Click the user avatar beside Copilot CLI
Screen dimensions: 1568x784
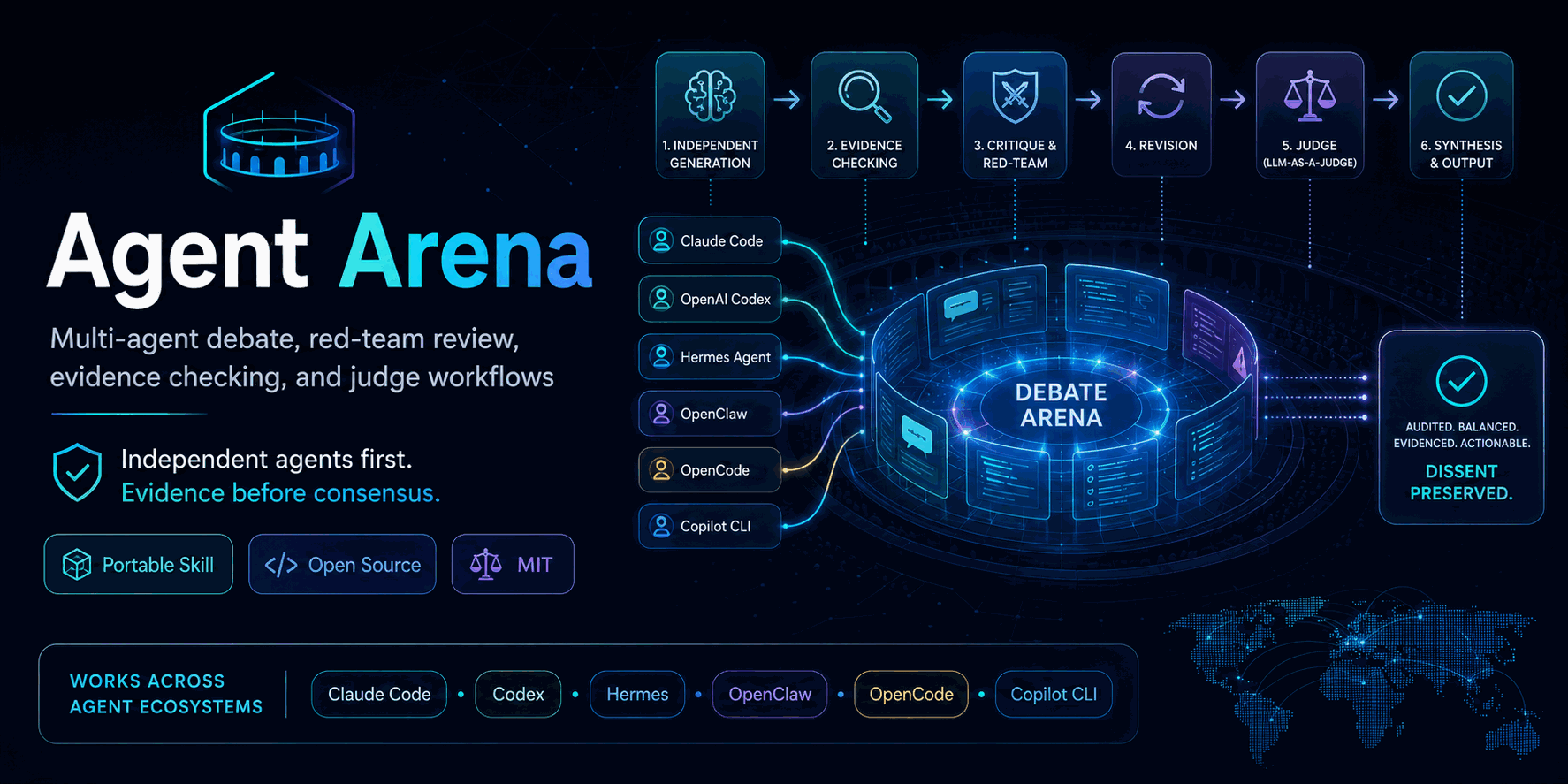[x=661, y=526]
